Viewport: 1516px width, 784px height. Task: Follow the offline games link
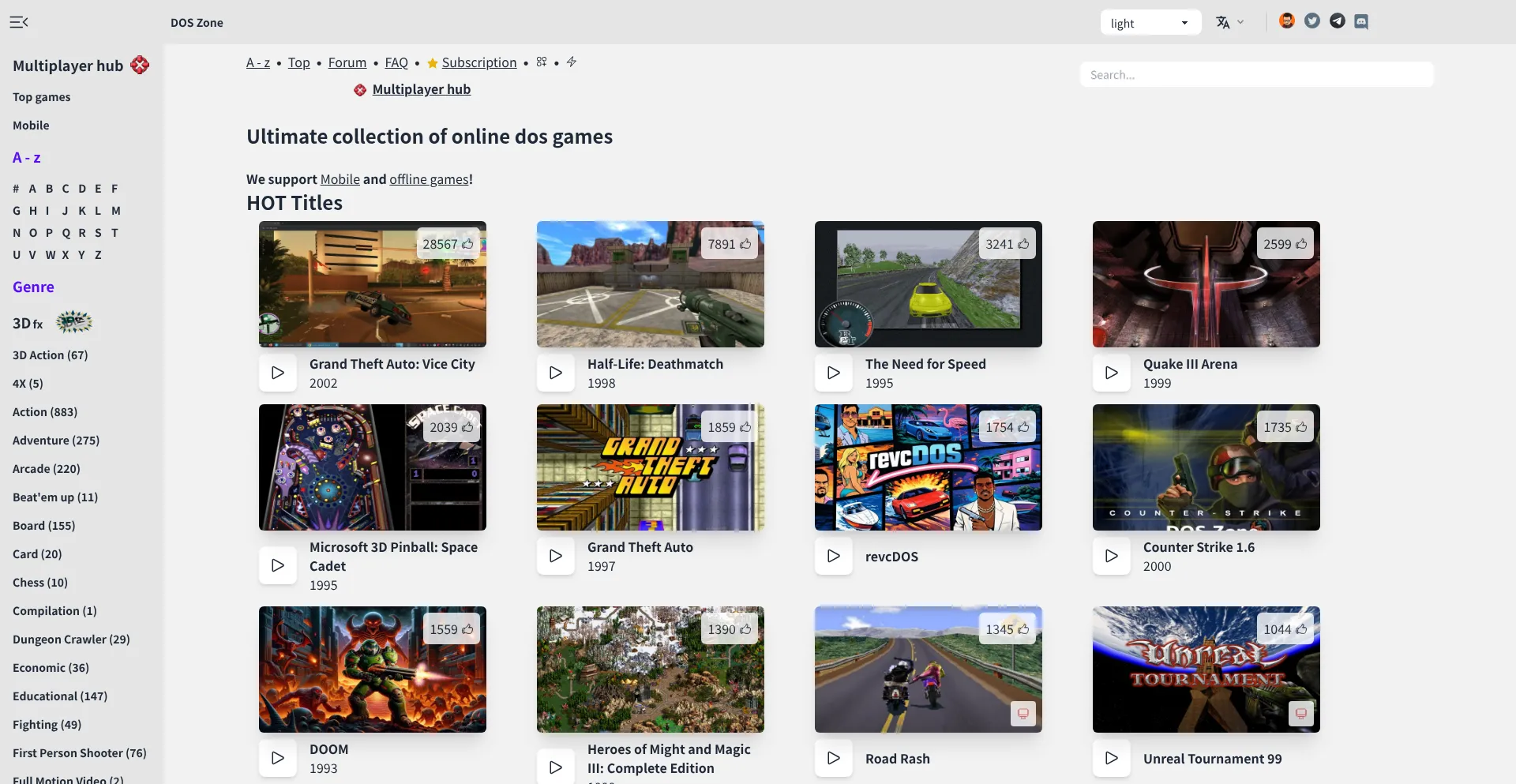pyautogui.click(x=430, y=179)
